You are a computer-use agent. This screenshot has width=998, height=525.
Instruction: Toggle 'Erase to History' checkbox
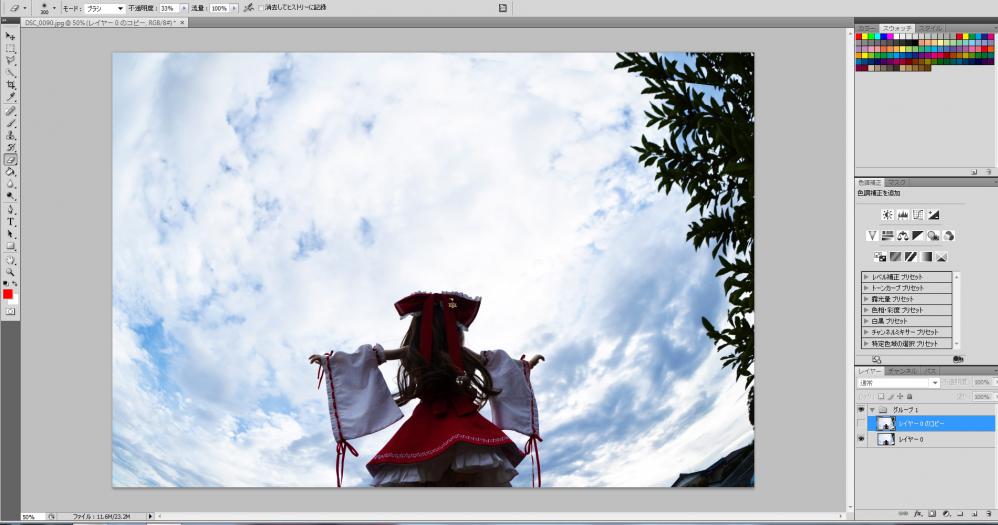pos(260,8)
